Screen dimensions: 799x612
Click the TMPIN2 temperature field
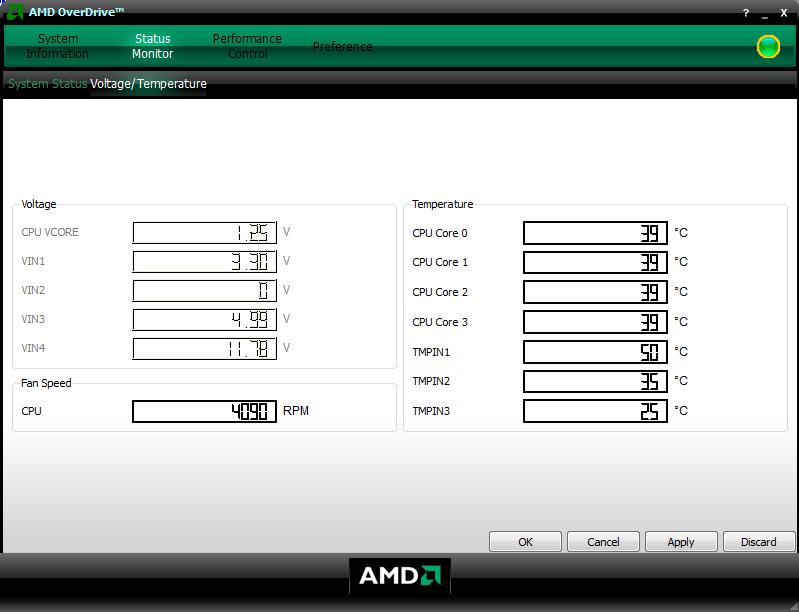[x=595, y=381]
